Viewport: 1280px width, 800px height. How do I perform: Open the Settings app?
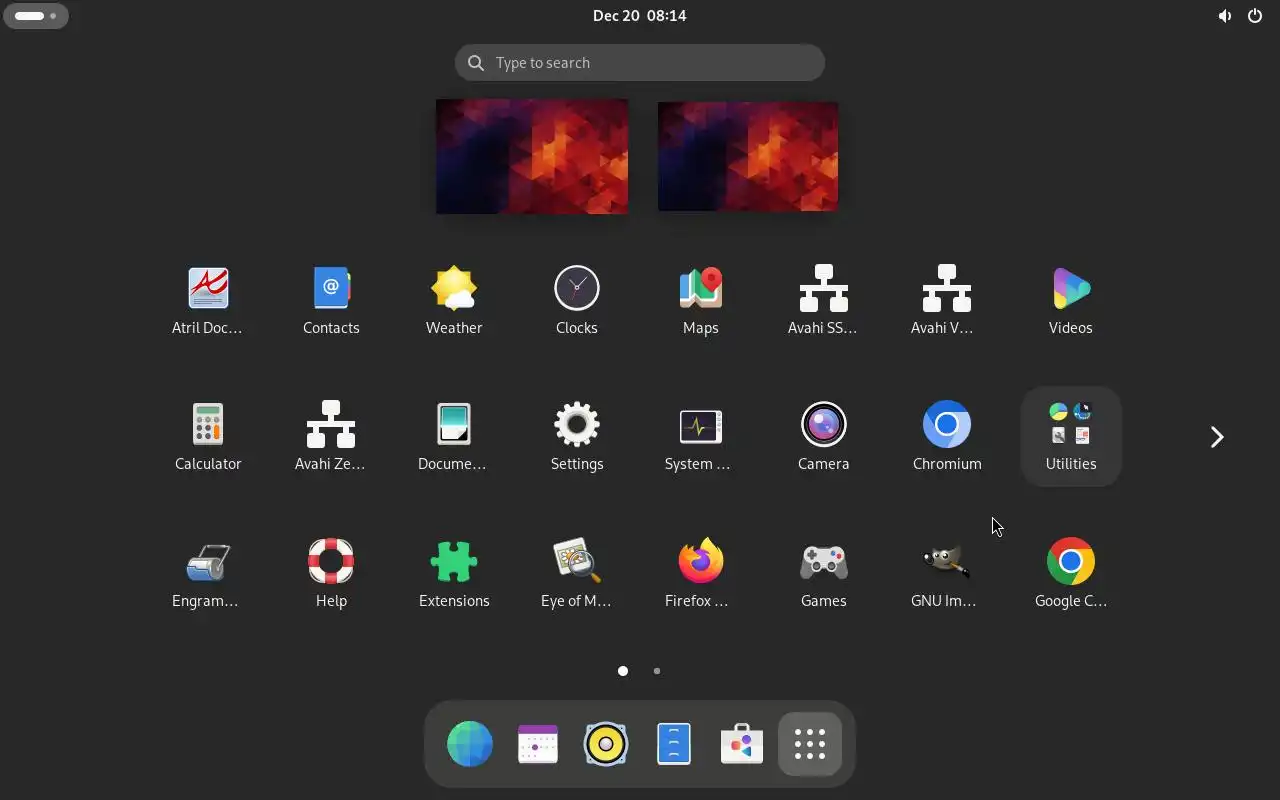pos(577,437)
